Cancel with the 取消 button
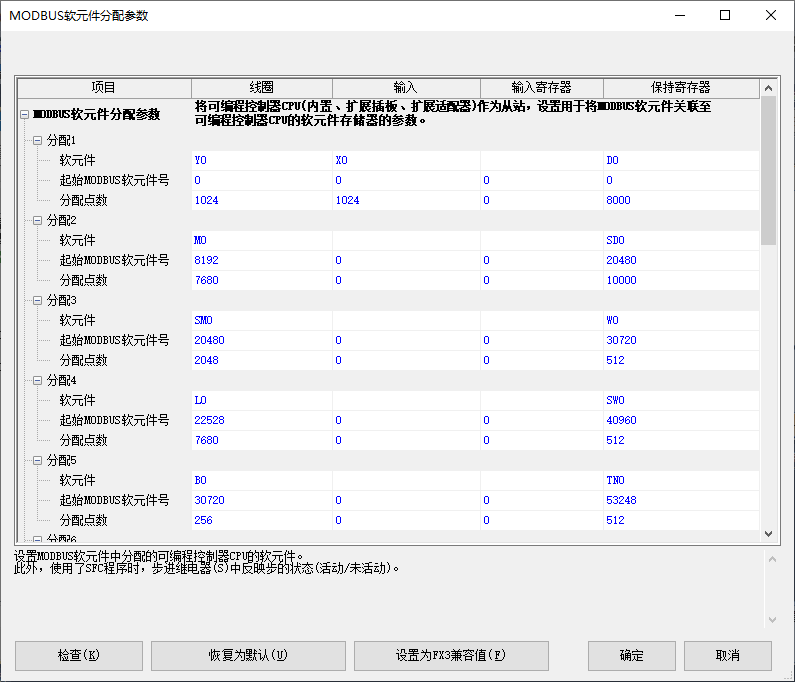Viewport: 795px width, 682px height. point(728,656)
